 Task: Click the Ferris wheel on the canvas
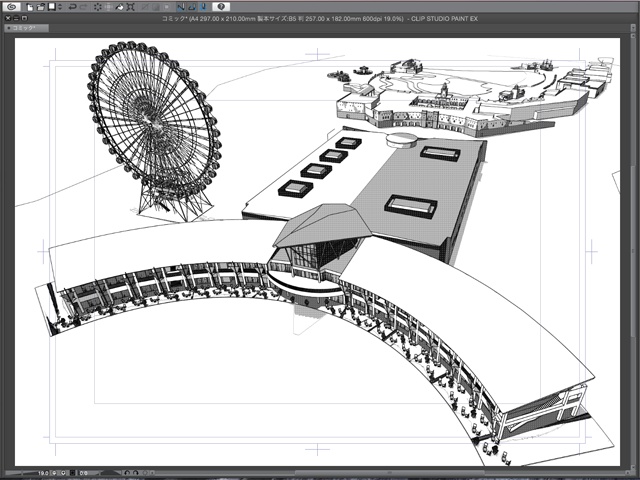[x=154, y=131]
